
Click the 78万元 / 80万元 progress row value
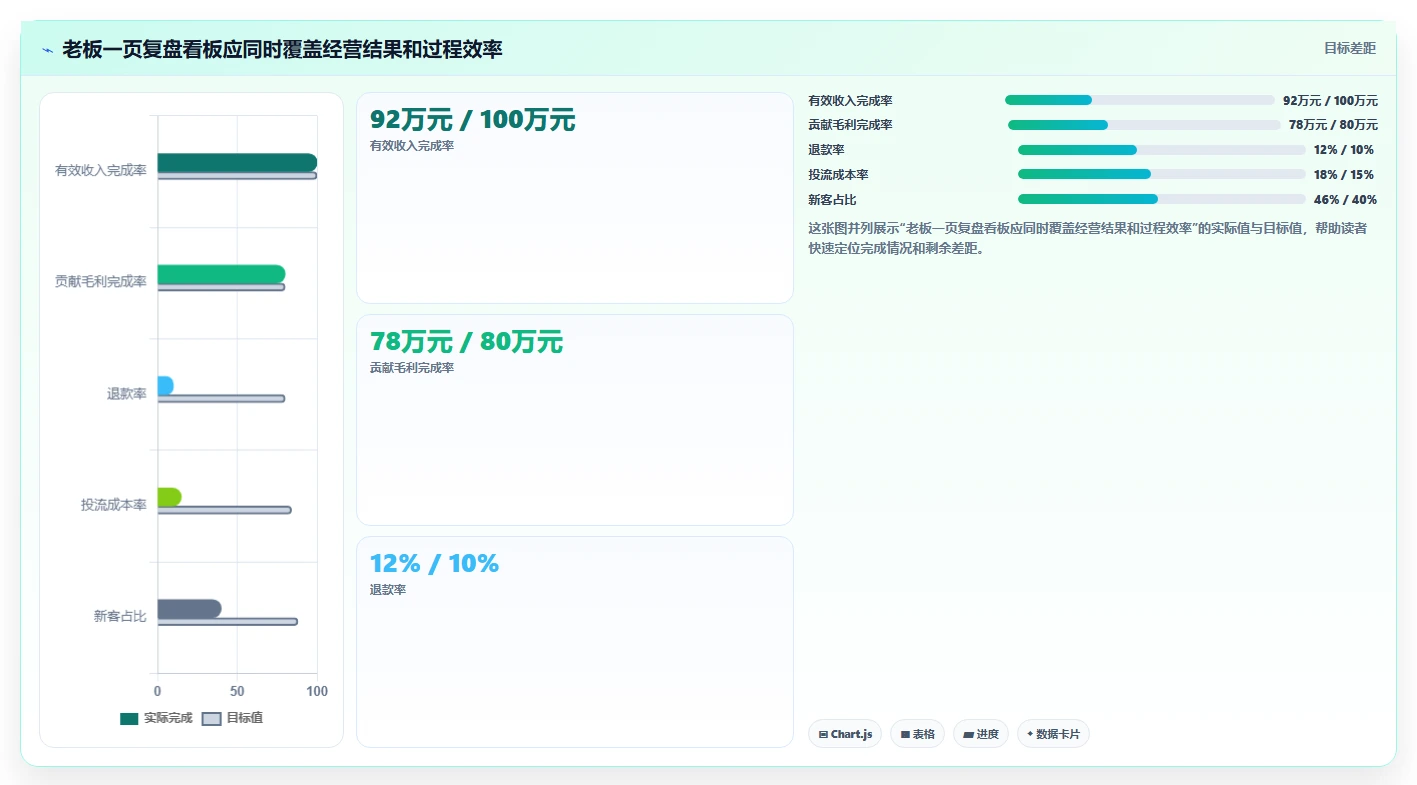point(1333,125)
